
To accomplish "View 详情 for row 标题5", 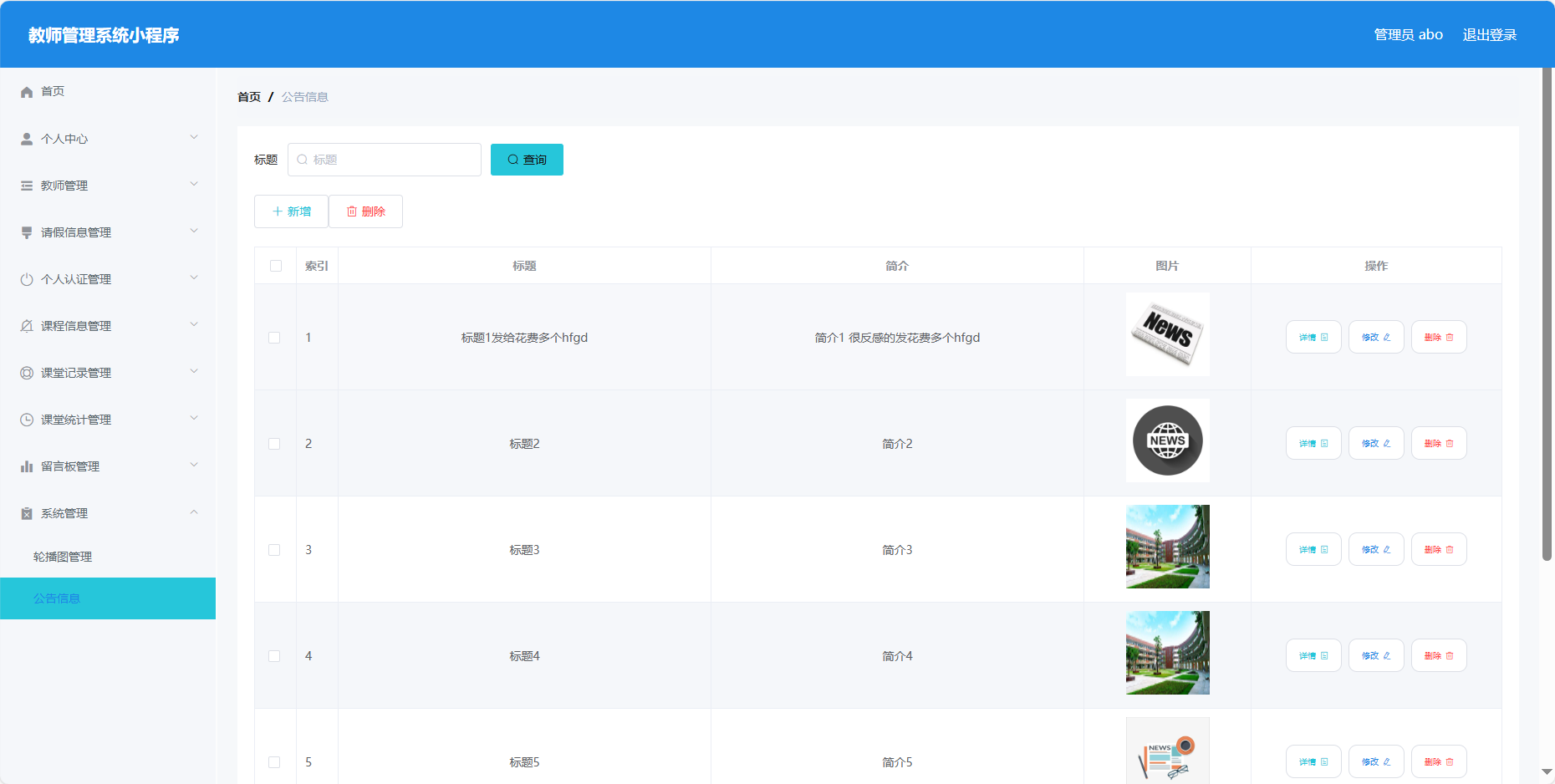I will point(1313,761).
